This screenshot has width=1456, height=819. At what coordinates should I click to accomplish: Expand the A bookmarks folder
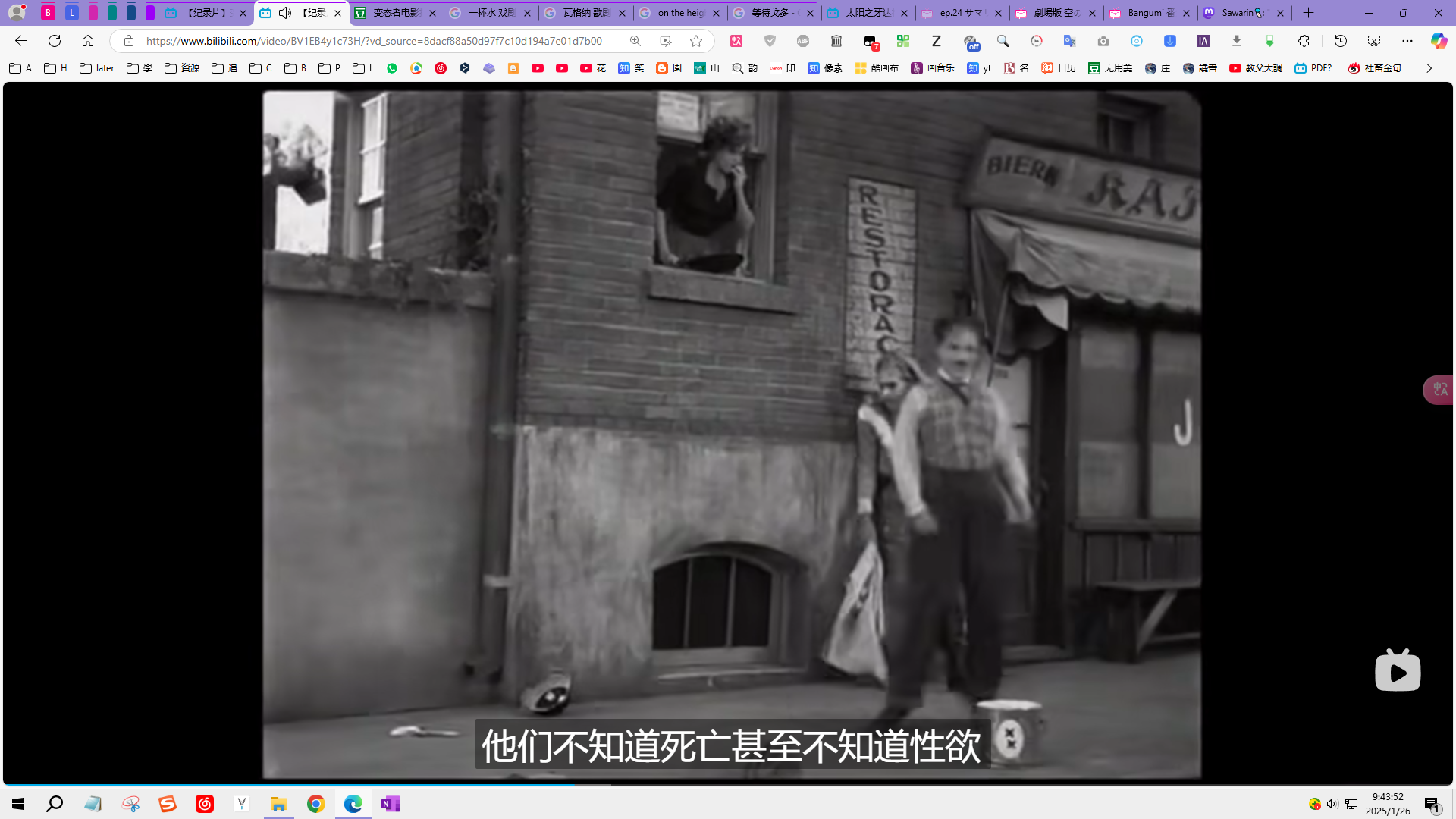tap(20, 68)
